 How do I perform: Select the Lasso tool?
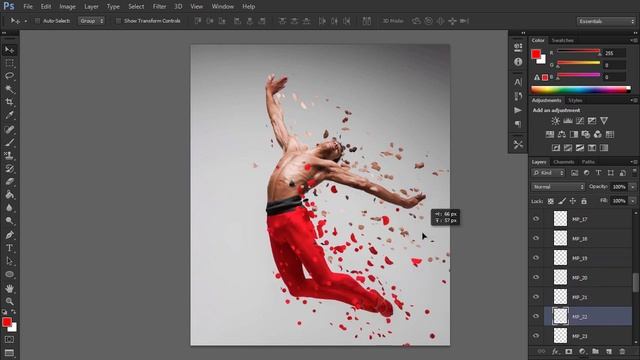pyautogui.click(x=9, y=76)
